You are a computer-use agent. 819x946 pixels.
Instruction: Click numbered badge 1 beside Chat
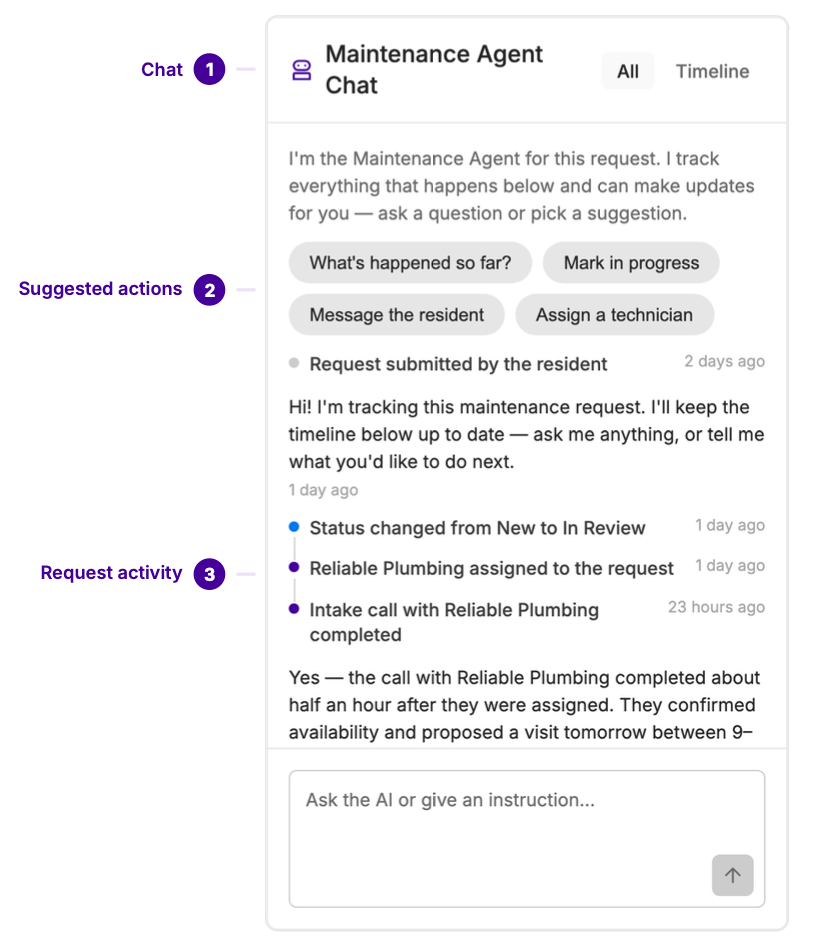[x=209, y=69]
